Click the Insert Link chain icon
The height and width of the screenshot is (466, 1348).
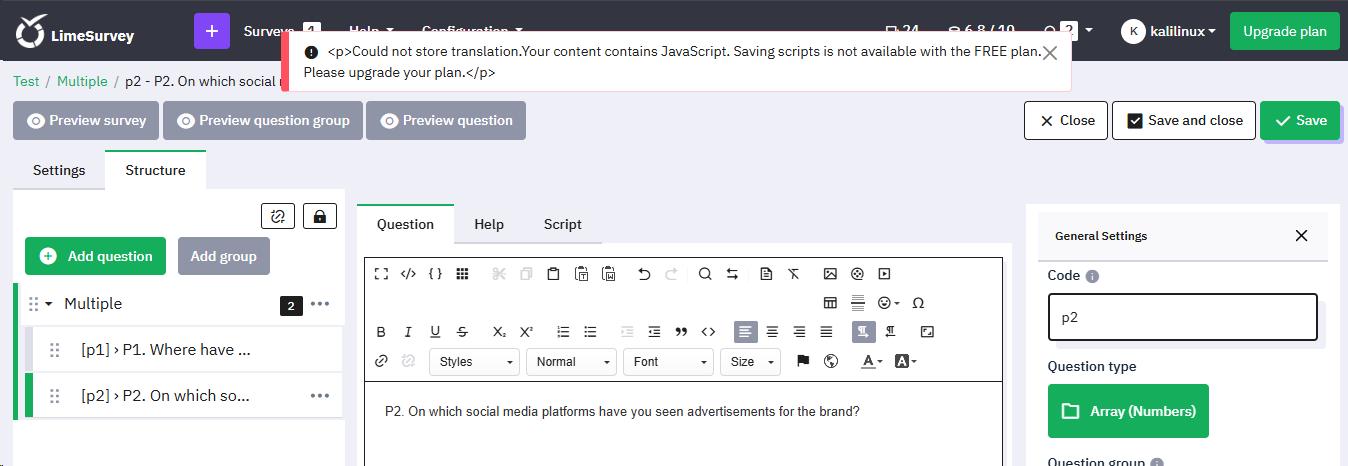tap(381, 361)
